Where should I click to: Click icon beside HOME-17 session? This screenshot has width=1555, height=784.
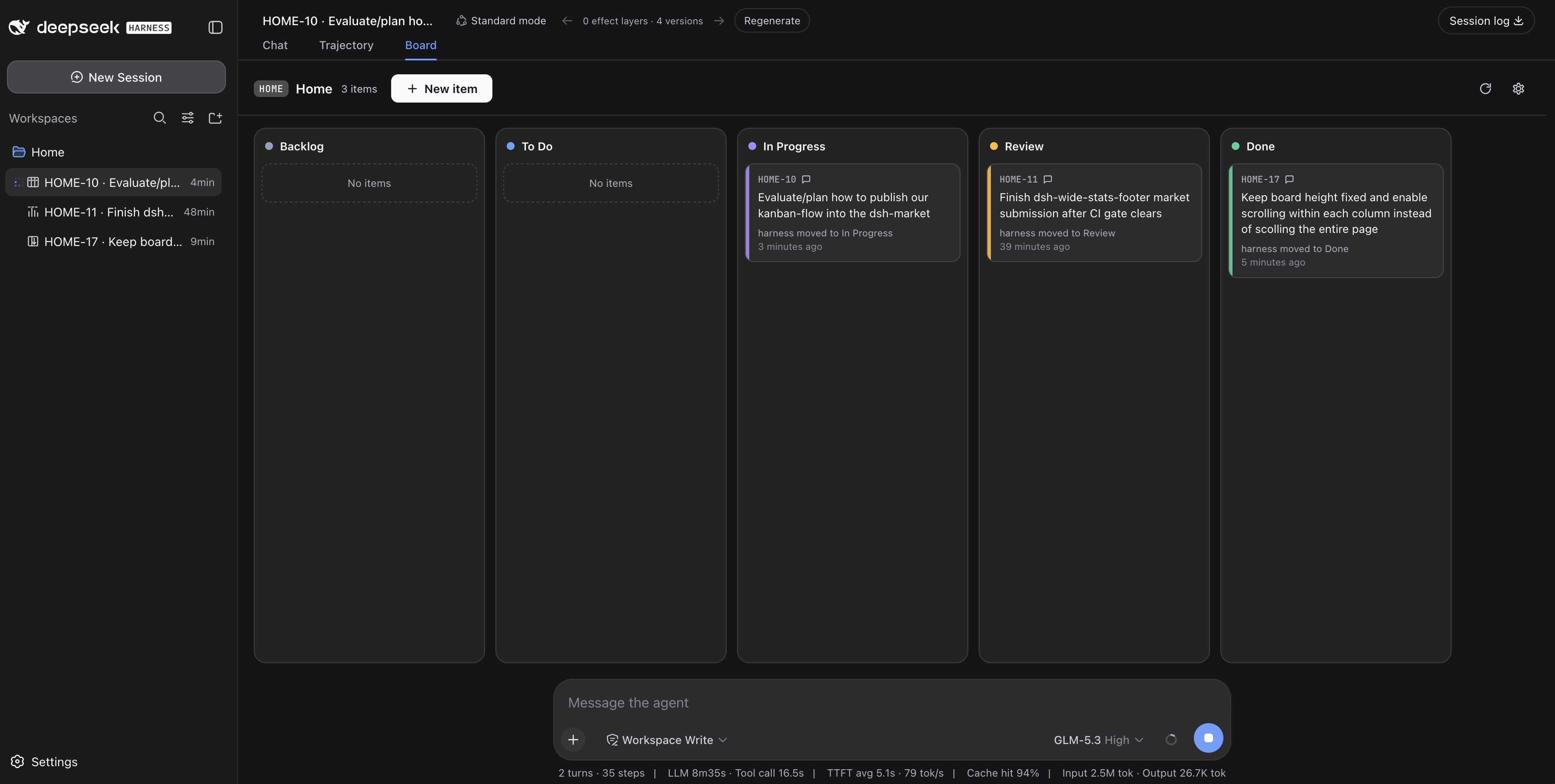click(x=33, y=242)
